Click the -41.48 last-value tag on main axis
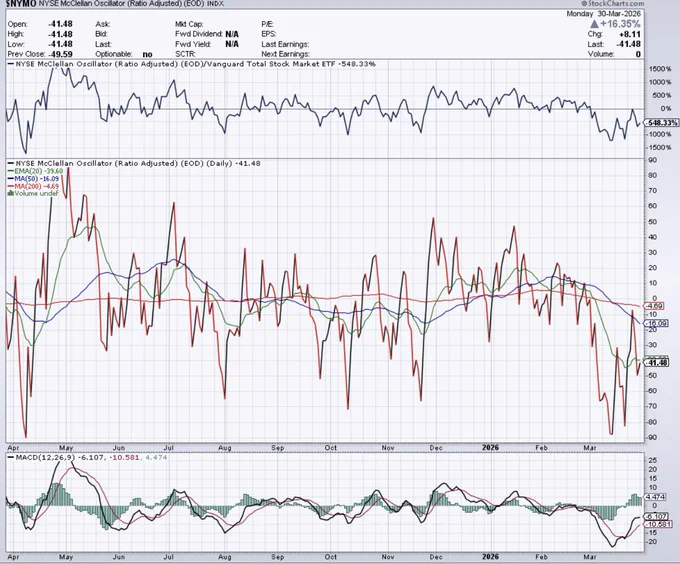This screenshot has width=680, height=564. (x=657, y=362)
